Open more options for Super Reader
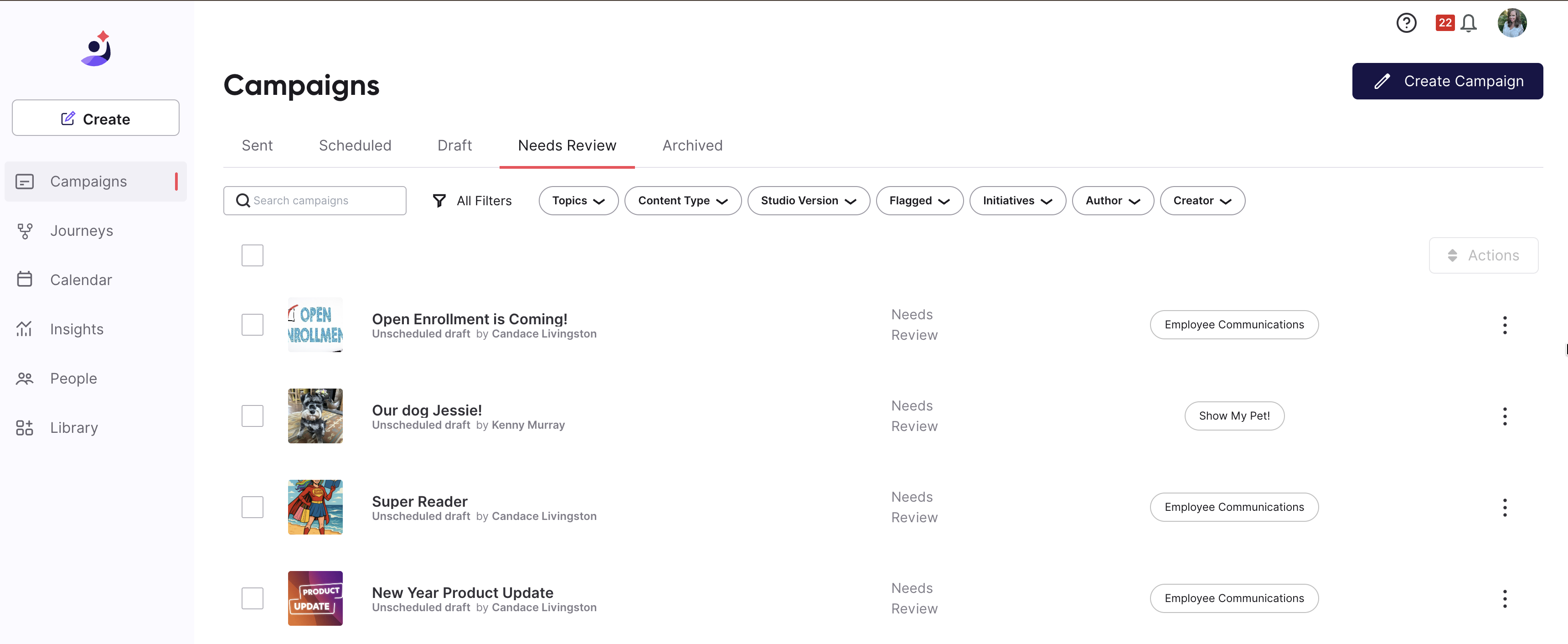Image resolution: width=1568 pixels, height=644 pixels. pyautogui.click(x=1504, y=508)
